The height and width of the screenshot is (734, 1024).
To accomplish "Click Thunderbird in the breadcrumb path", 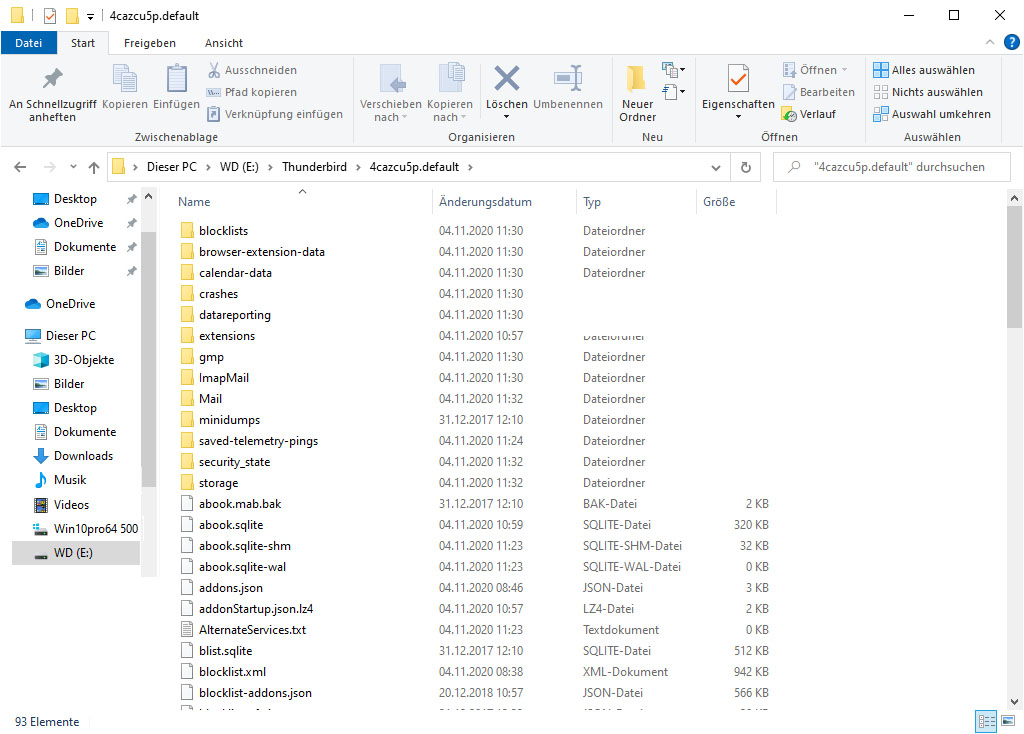I will [x=312, y=167].
